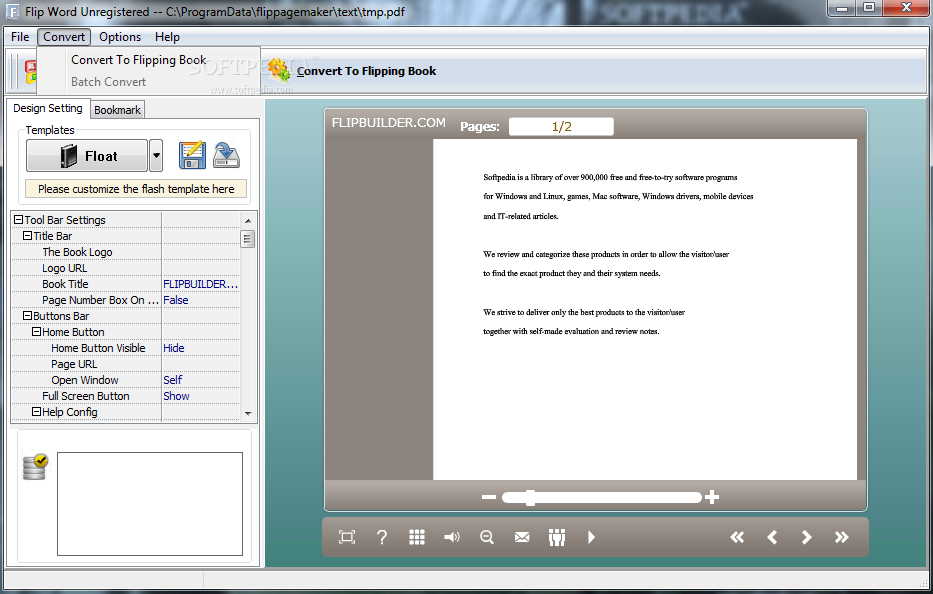Viewport: 933px width, 594px height.
Task: Collapse the Tool Bar Settings node
Action: pyautogui.click(x=18, y=220)
